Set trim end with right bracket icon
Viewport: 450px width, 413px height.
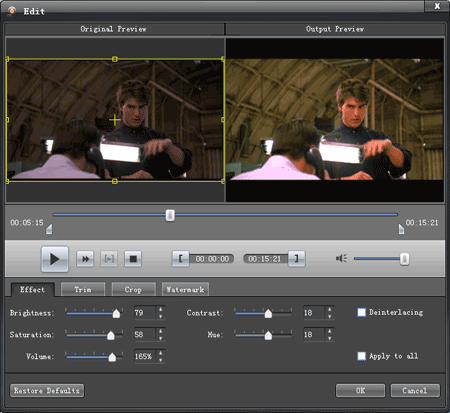click(x=296, y=259)
